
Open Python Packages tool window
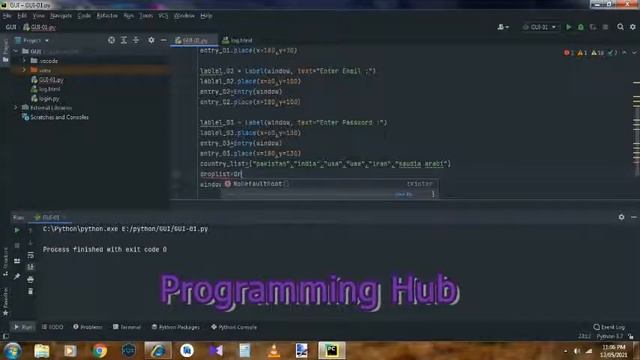click(x=176, y=327)
